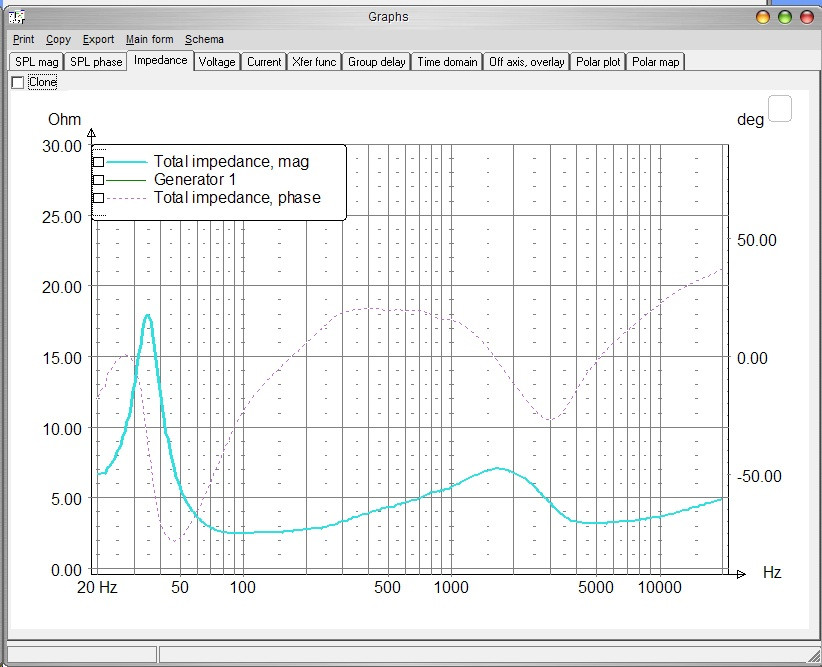
Task: Click the left status bar panel
Action: point(82,654)
